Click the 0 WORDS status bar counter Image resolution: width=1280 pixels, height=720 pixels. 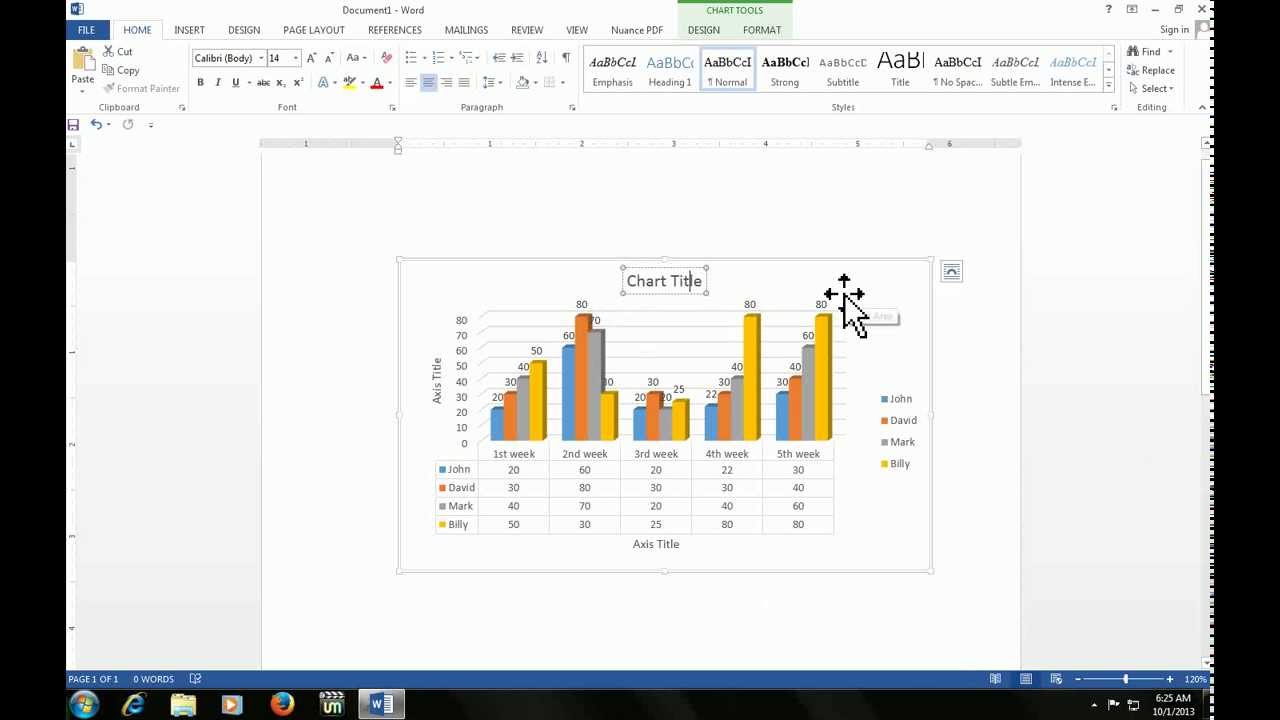(x=153, y=680)
